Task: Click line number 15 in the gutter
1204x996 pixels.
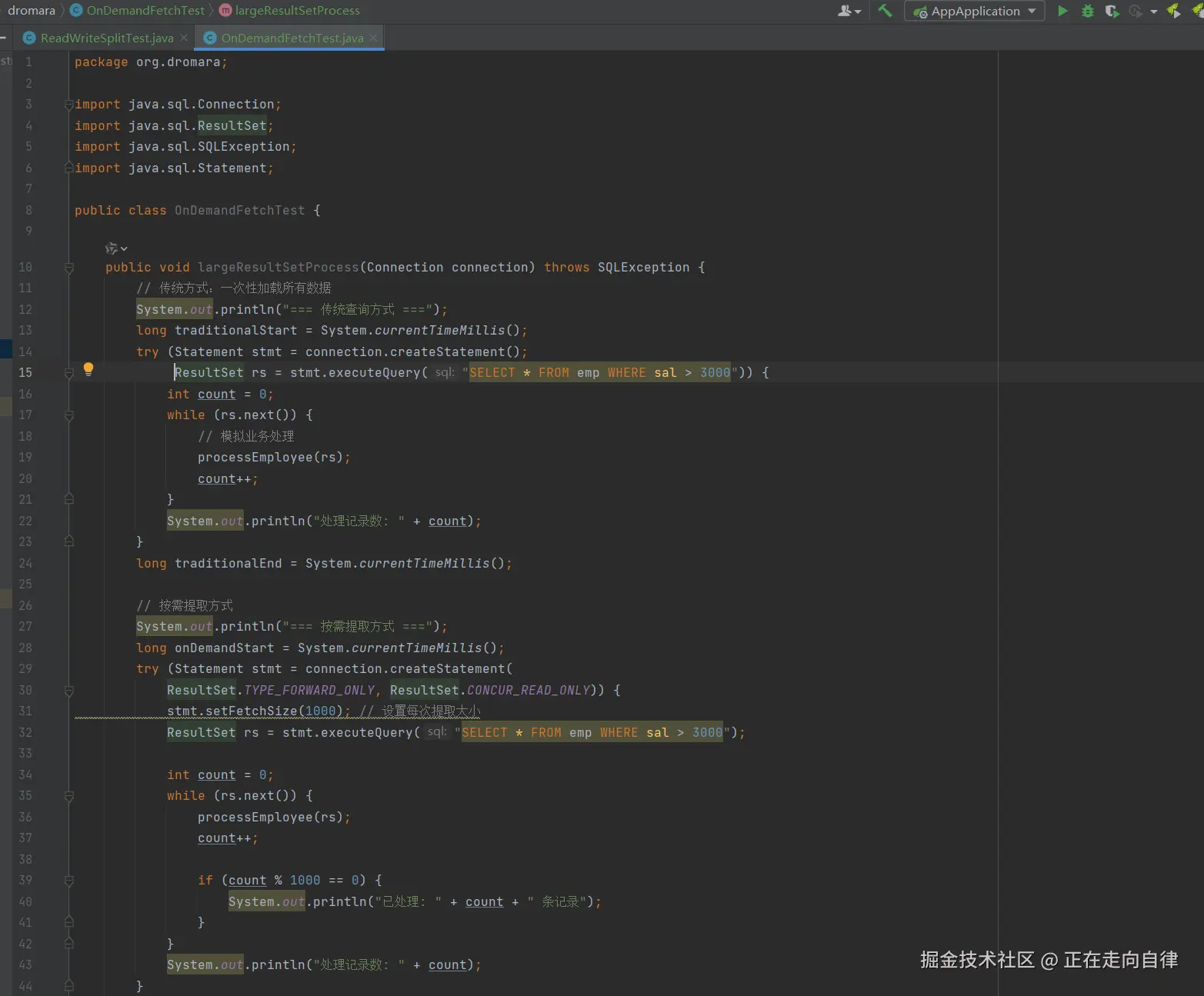Action: (x=25, y=373)
